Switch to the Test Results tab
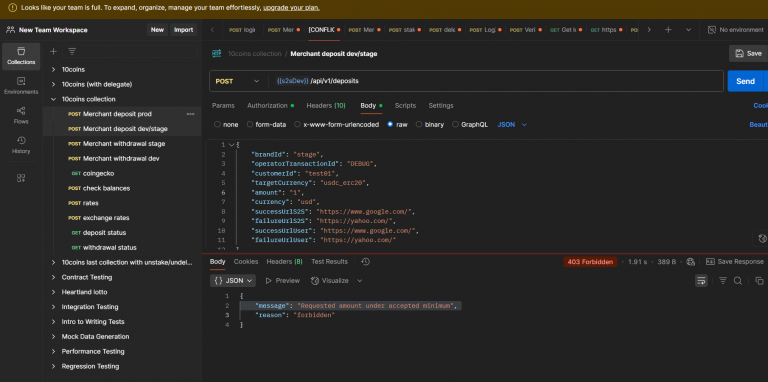Screen dimensions: 768x382 click(329, 262)
